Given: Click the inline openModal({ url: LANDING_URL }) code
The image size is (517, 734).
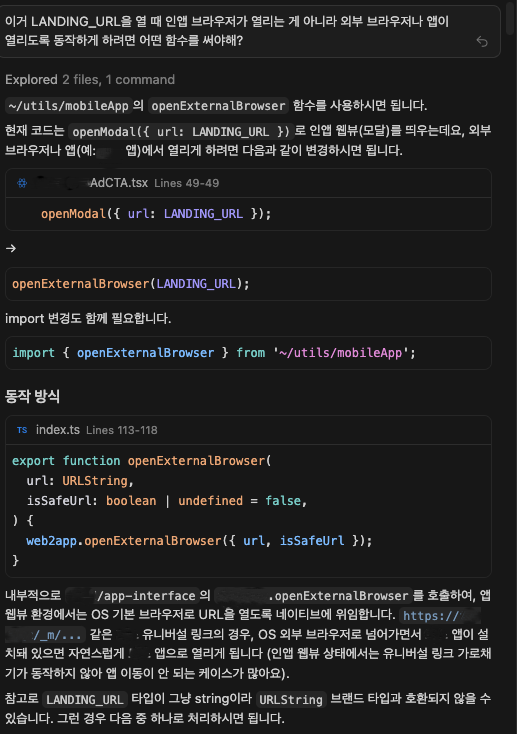Looking at the screenshot, I should tap(181, 132).
